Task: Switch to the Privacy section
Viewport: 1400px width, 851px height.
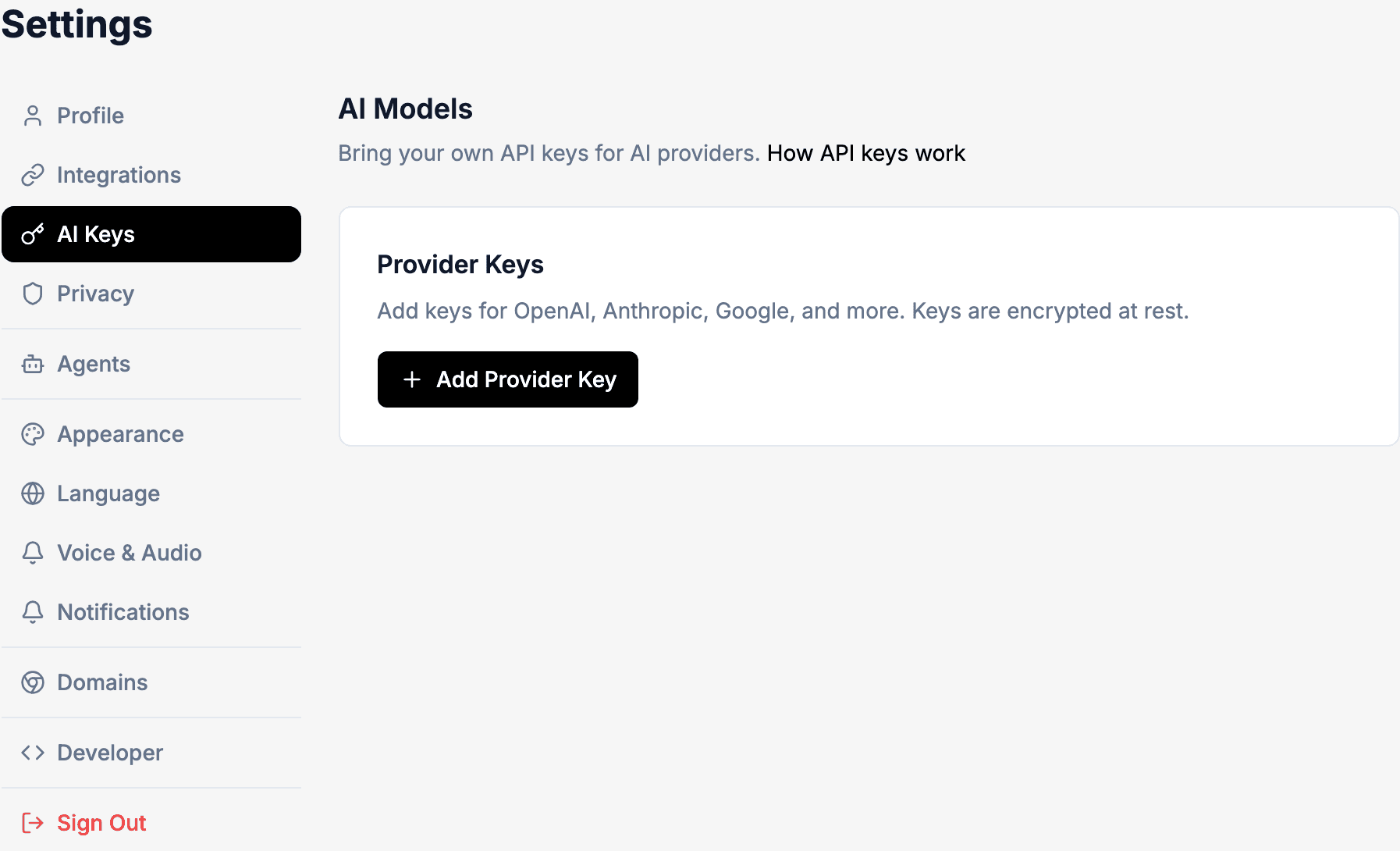Action: pos(95,294)
